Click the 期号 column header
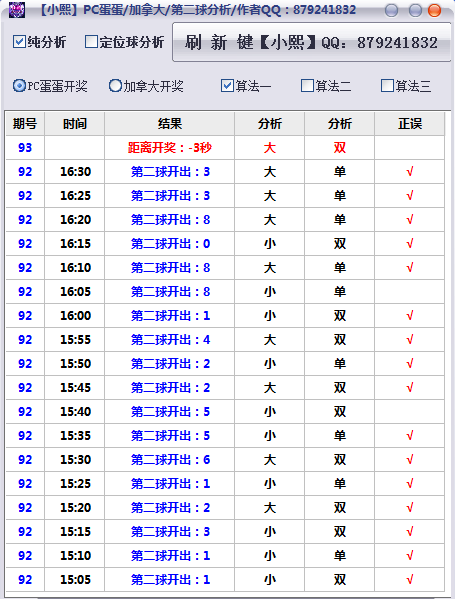The image size is (455, 599). click(x=25, y=124)
